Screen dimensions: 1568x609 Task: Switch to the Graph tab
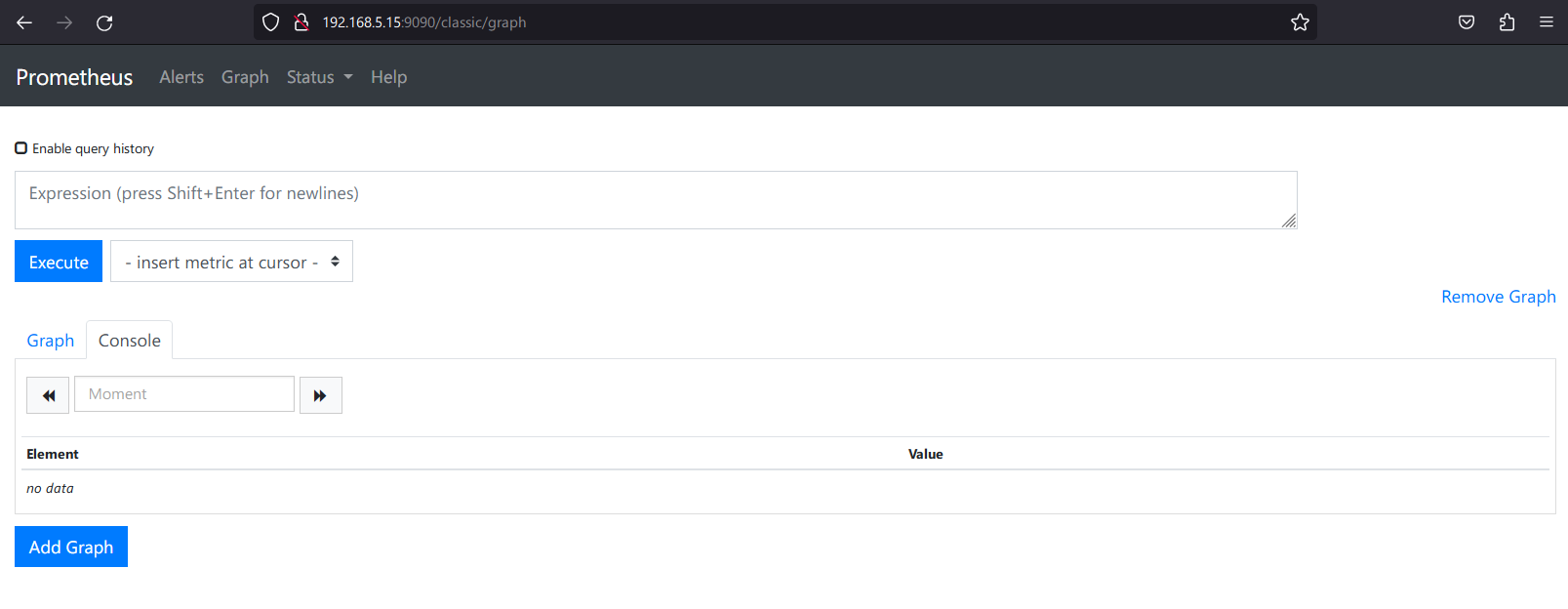[x=51, y=341]
